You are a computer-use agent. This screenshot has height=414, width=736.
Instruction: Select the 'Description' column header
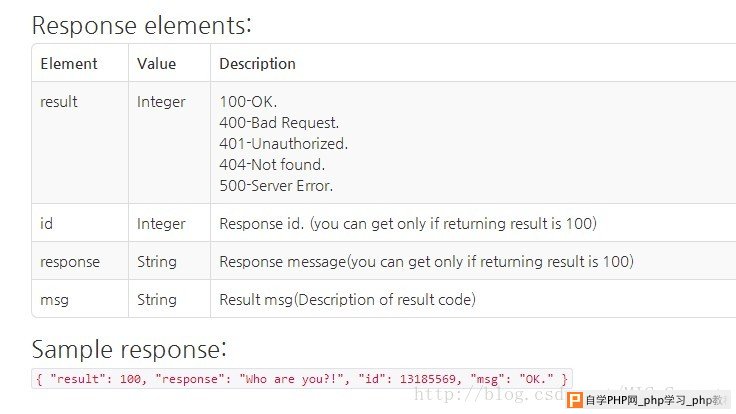pos(258,64)
